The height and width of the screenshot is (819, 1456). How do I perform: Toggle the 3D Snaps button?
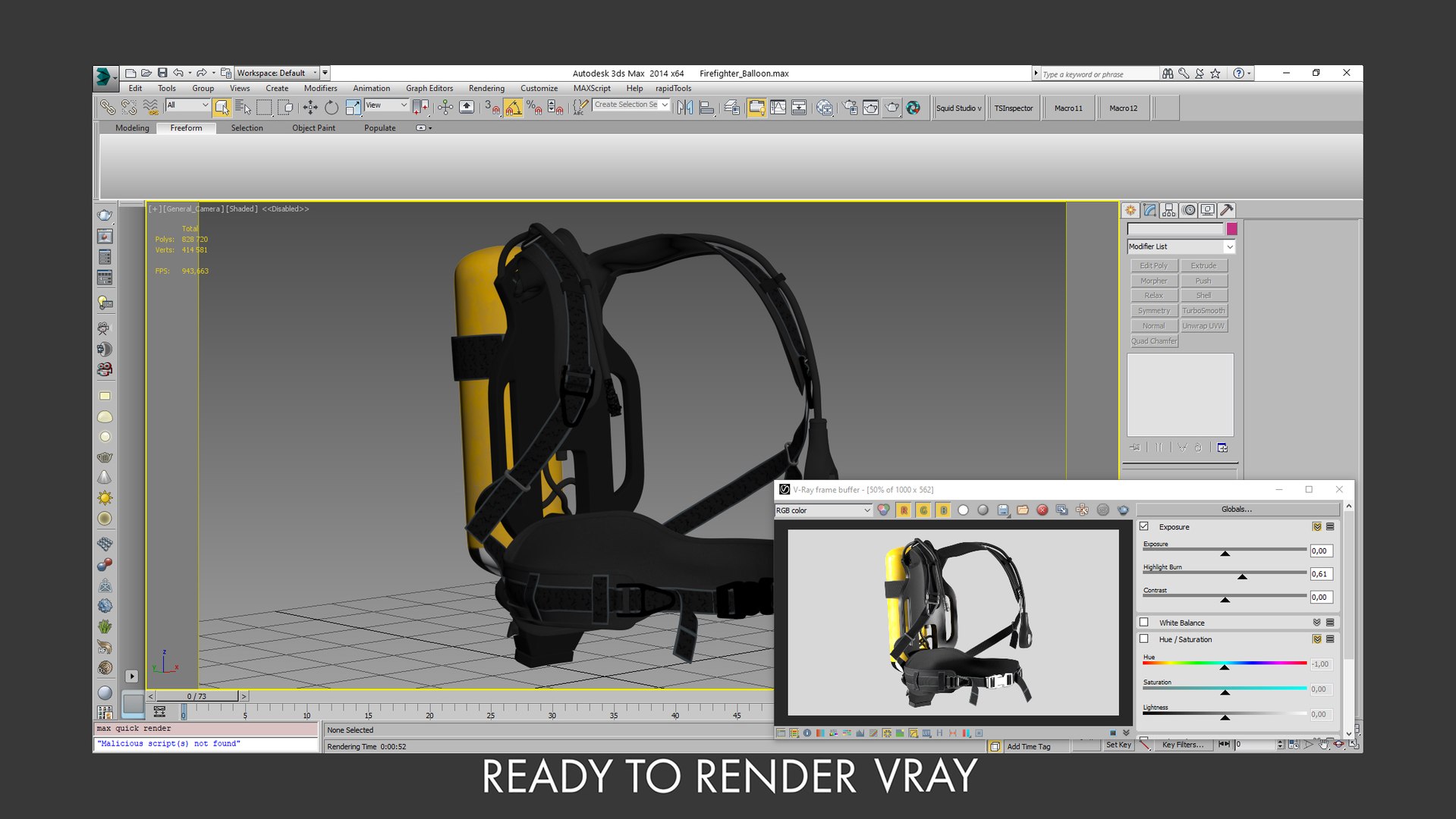click(492, 108)
